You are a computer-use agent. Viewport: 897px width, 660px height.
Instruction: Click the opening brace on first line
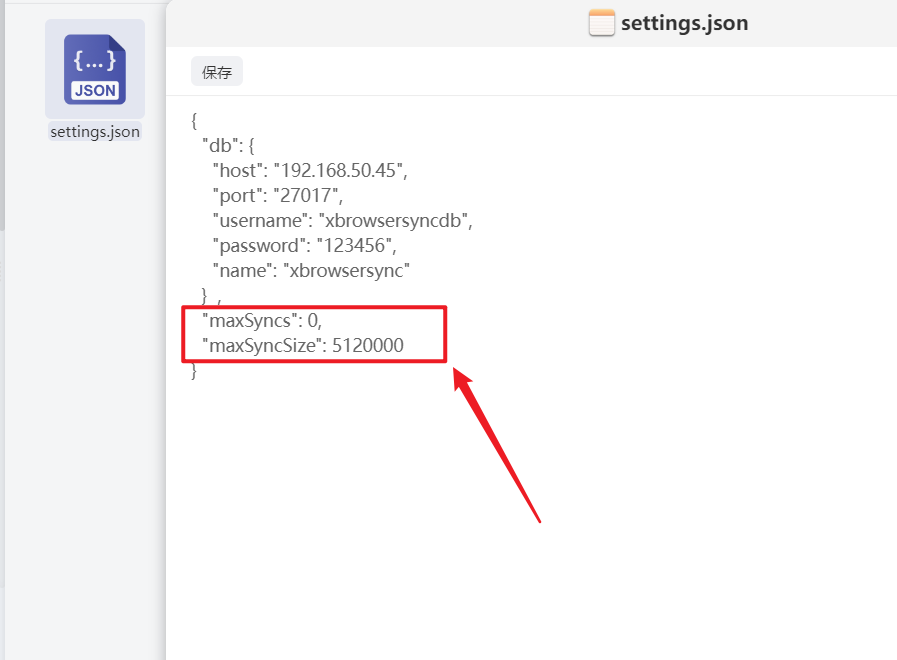[x=194, y=121]
